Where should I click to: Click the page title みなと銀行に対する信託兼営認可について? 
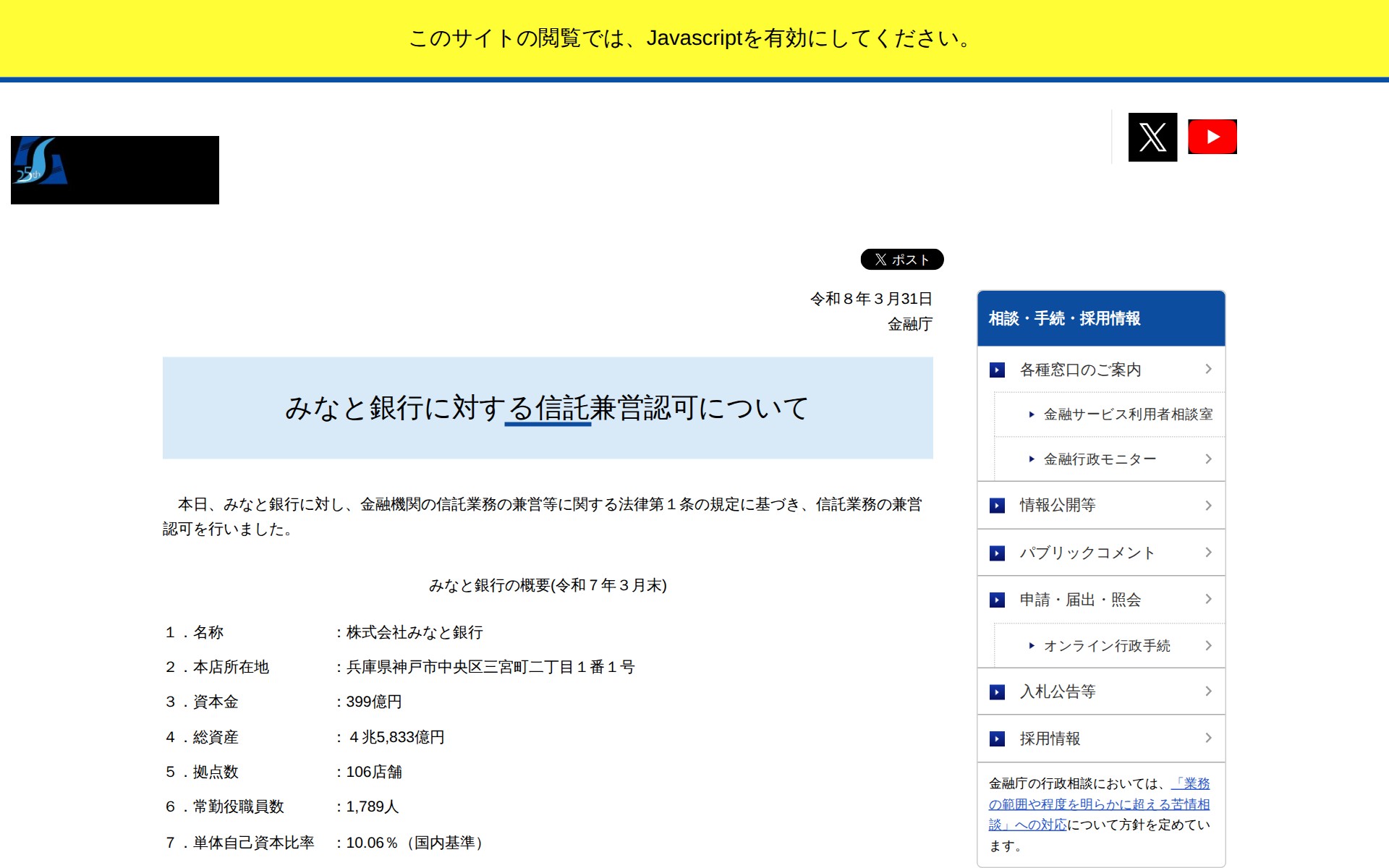(x=547, y=408)
